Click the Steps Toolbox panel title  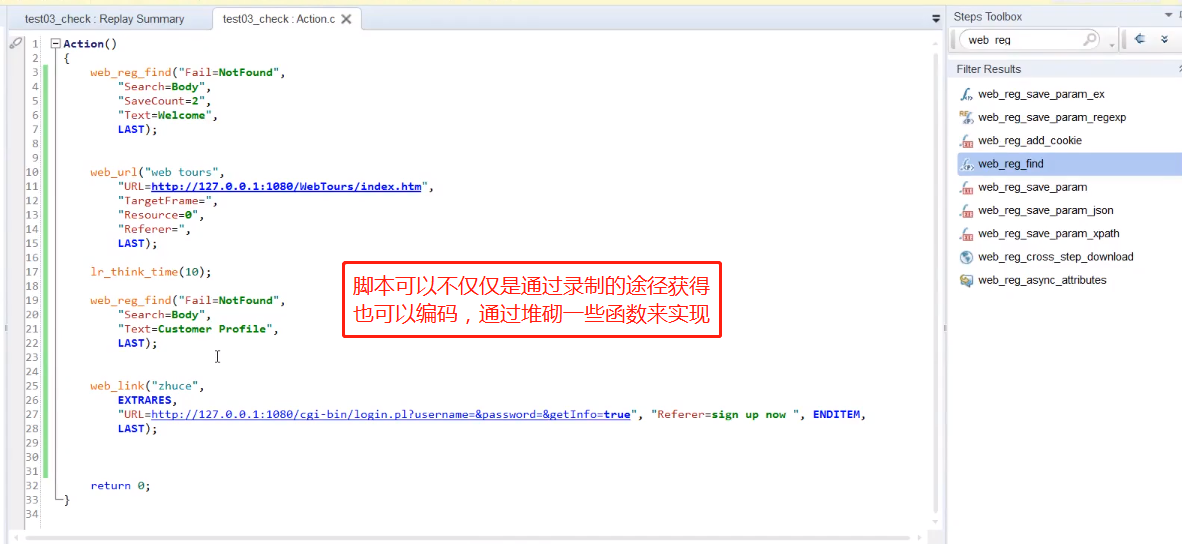click(988, 17)
